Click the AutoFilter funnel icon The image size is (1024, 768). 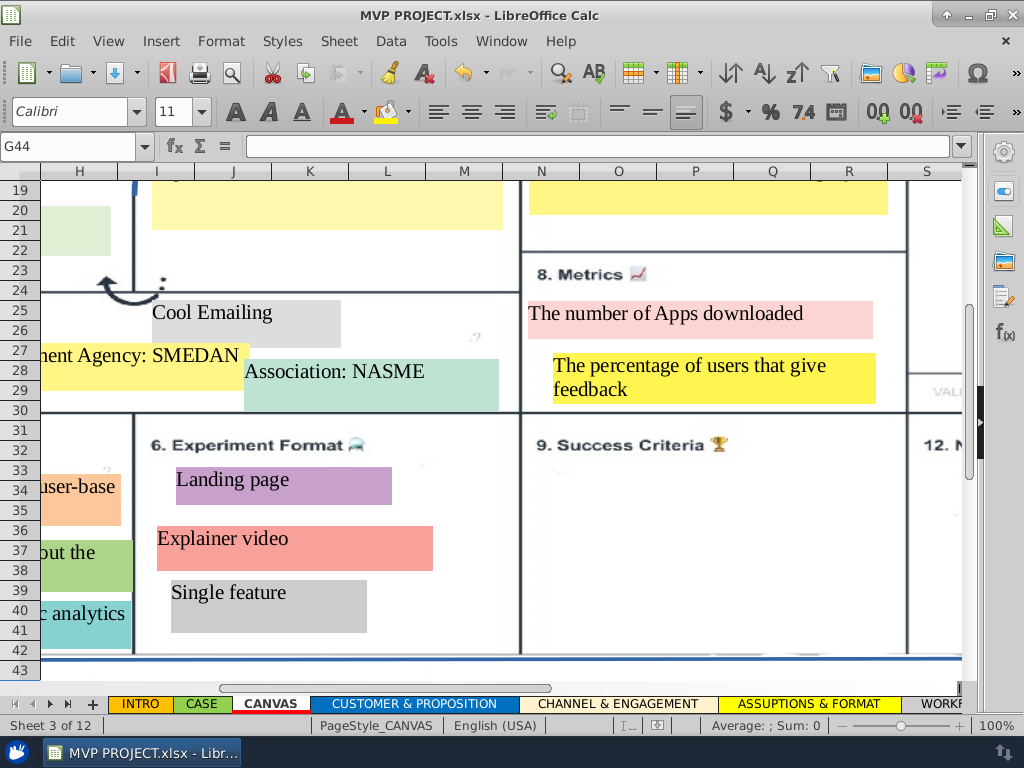829,73
